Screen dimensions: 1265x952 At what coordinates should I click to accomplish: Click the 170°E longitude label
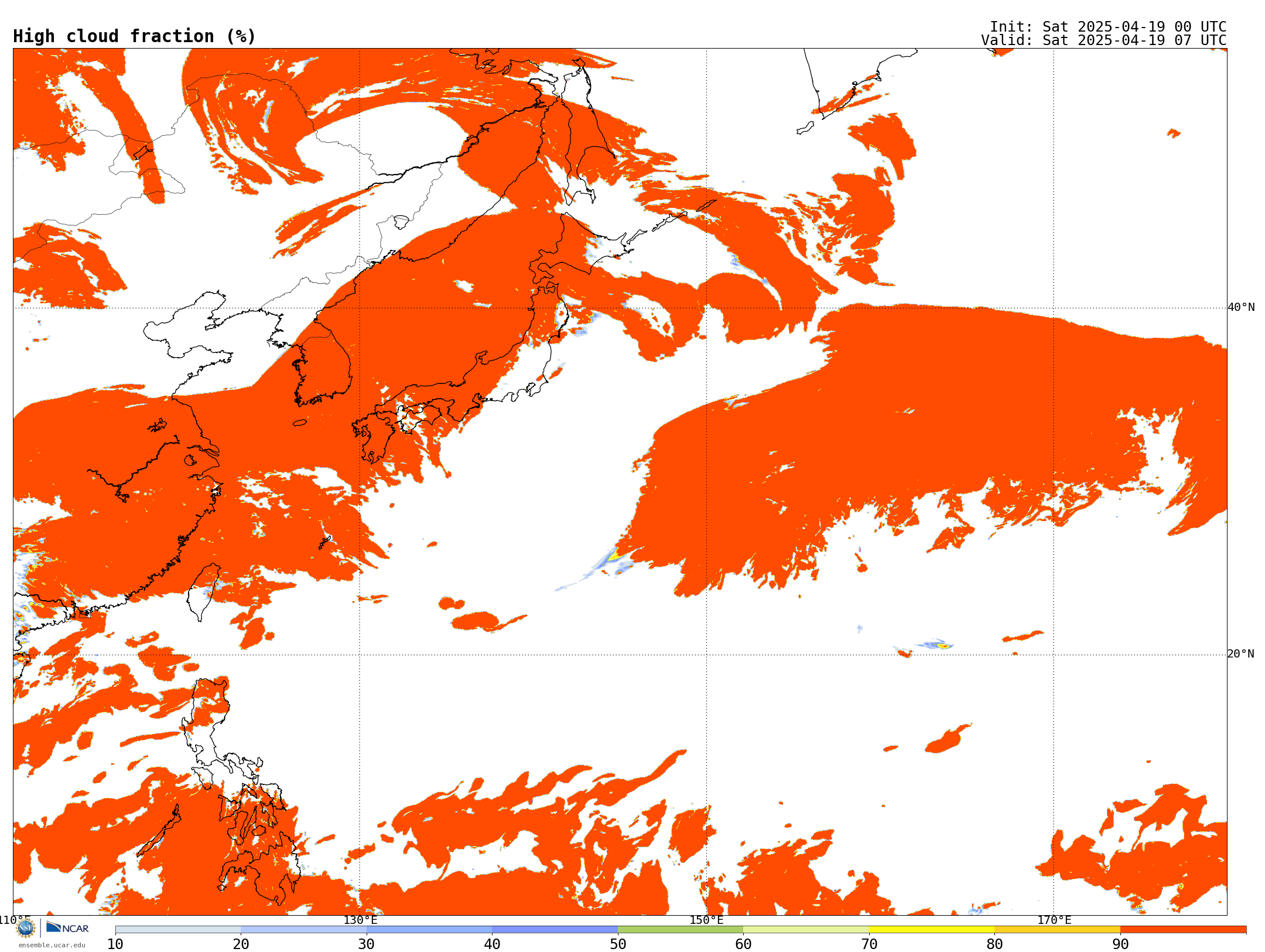tap(1054, 920)
